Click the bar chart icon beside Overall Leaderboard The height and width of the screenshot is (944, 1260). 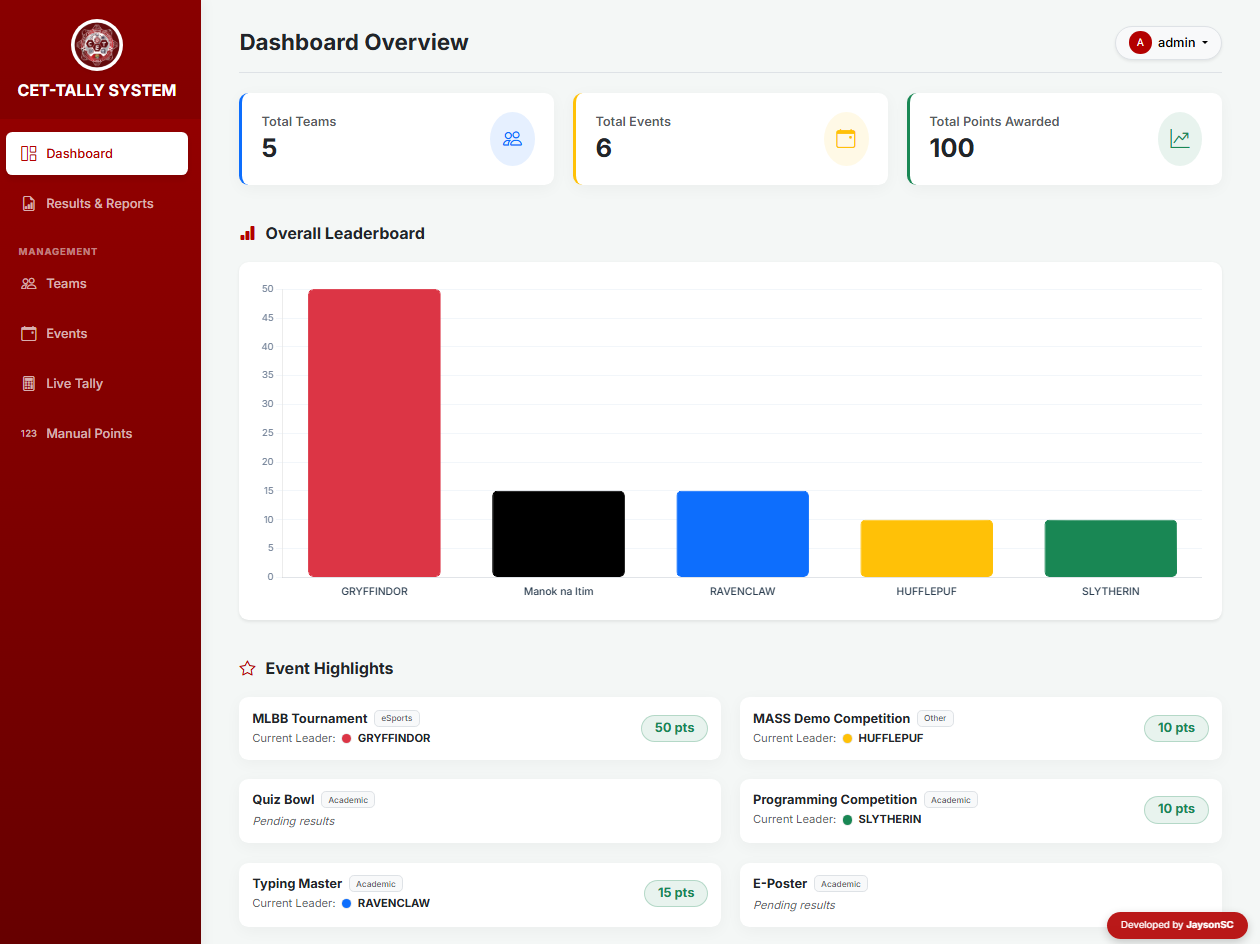coord(247,232)
